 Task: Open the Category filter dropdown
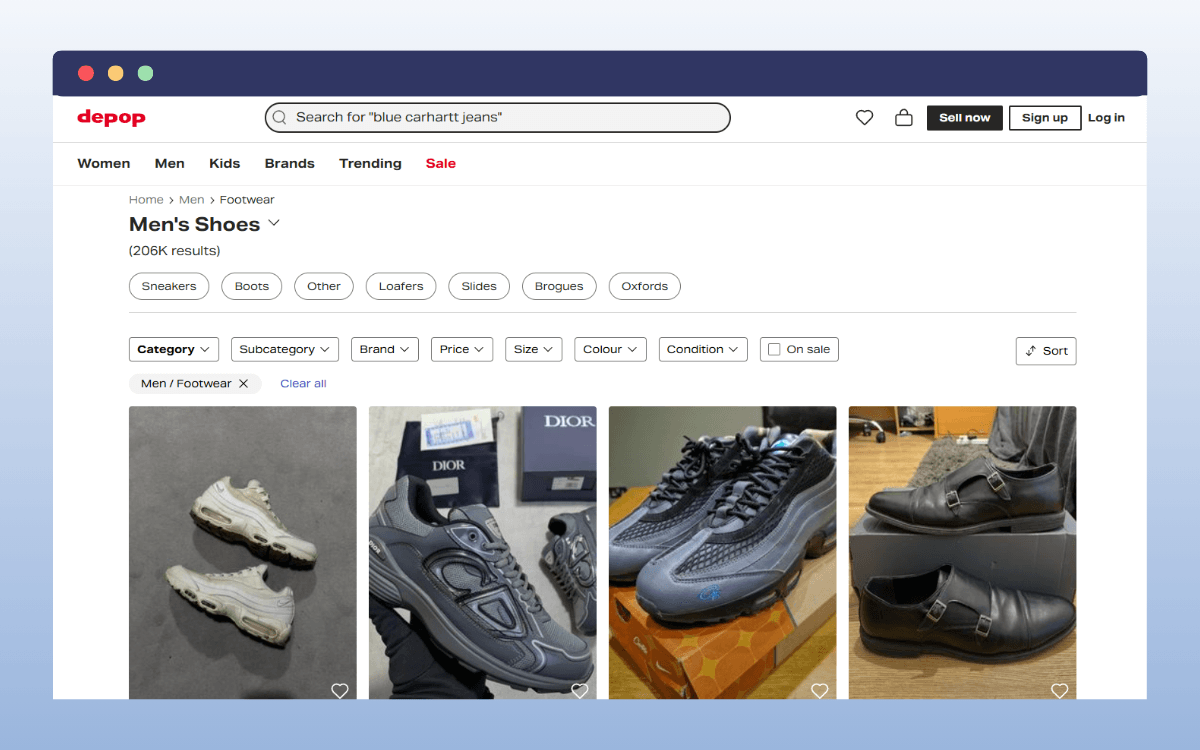click(x=173, y=349)
